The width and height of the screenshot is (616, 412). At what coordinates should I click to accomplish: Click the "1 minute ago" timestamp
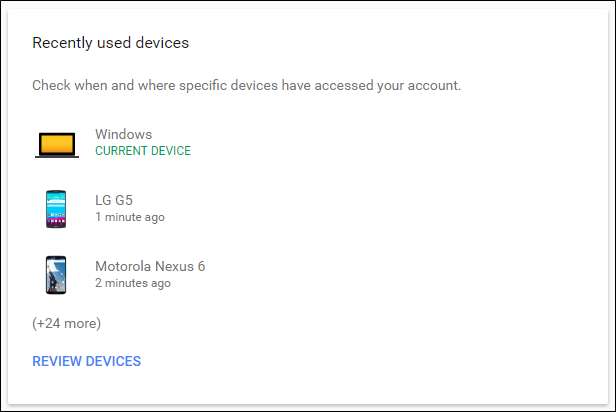coord(130,217)
